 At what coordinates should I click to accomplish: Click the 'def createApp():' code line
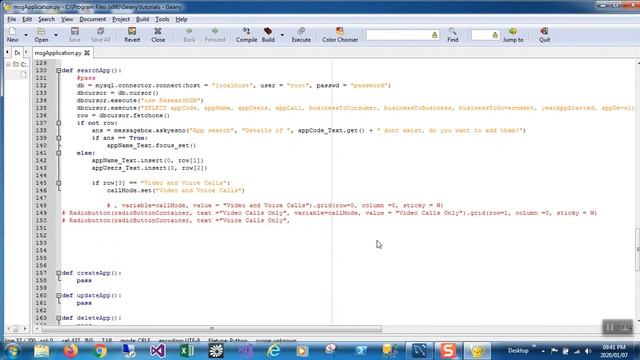coord(91,273)
